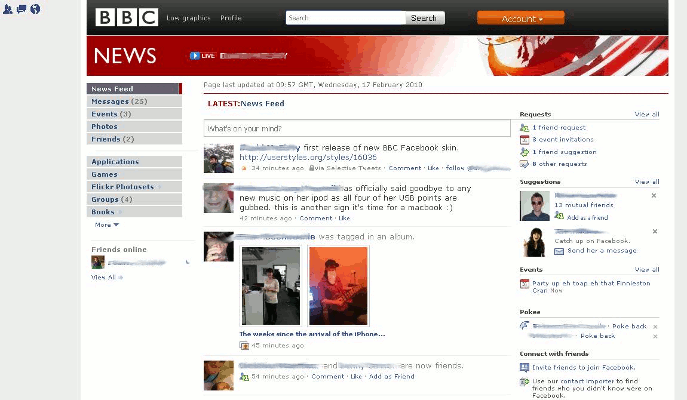Viewport: 687px width, 400px height.
Task: Open the notifications globe icon at top left
Action: point(35,9)
